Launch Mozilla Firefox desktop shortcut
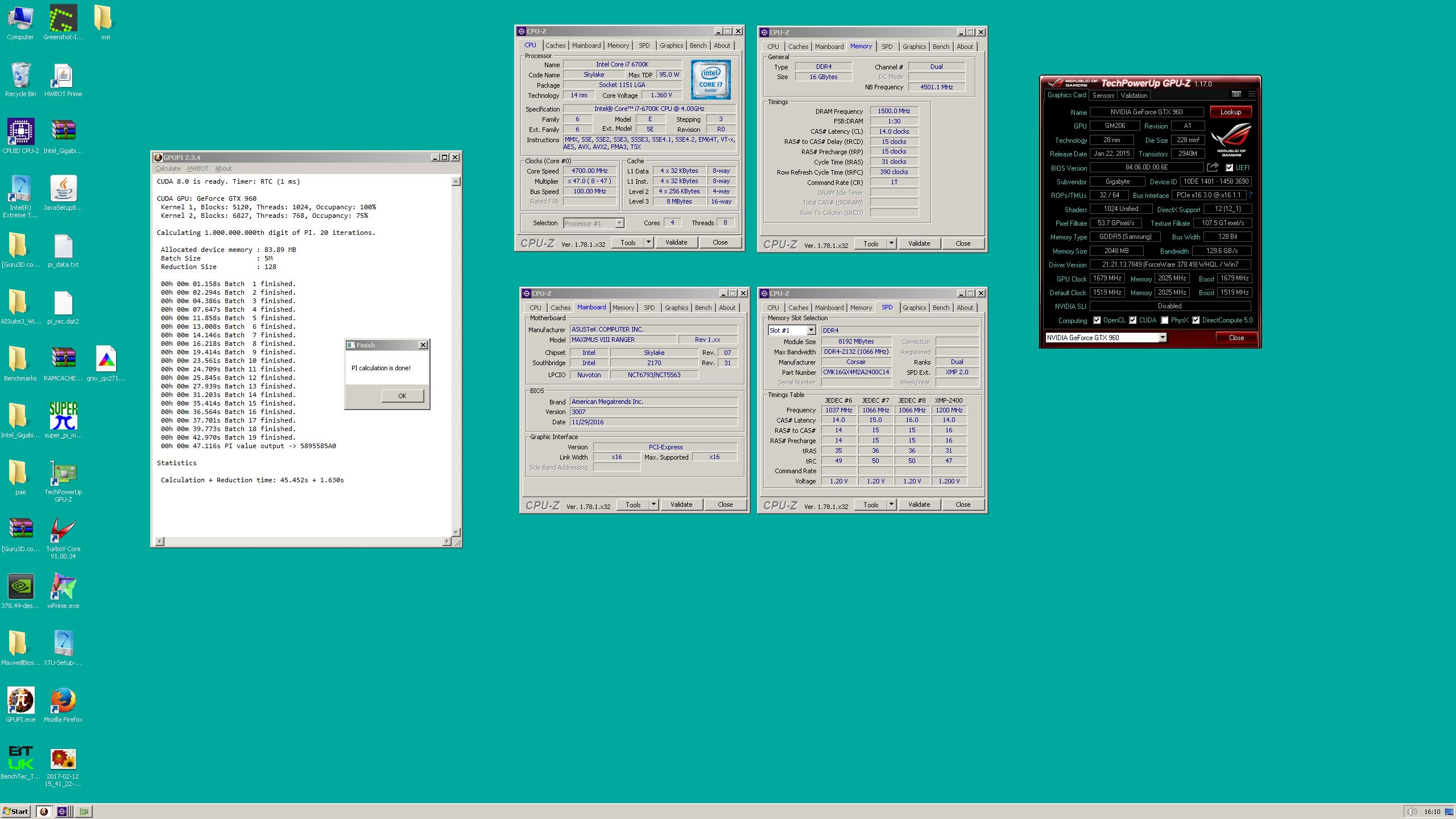Screen dimensions: 1456x819 click(63, 705)
